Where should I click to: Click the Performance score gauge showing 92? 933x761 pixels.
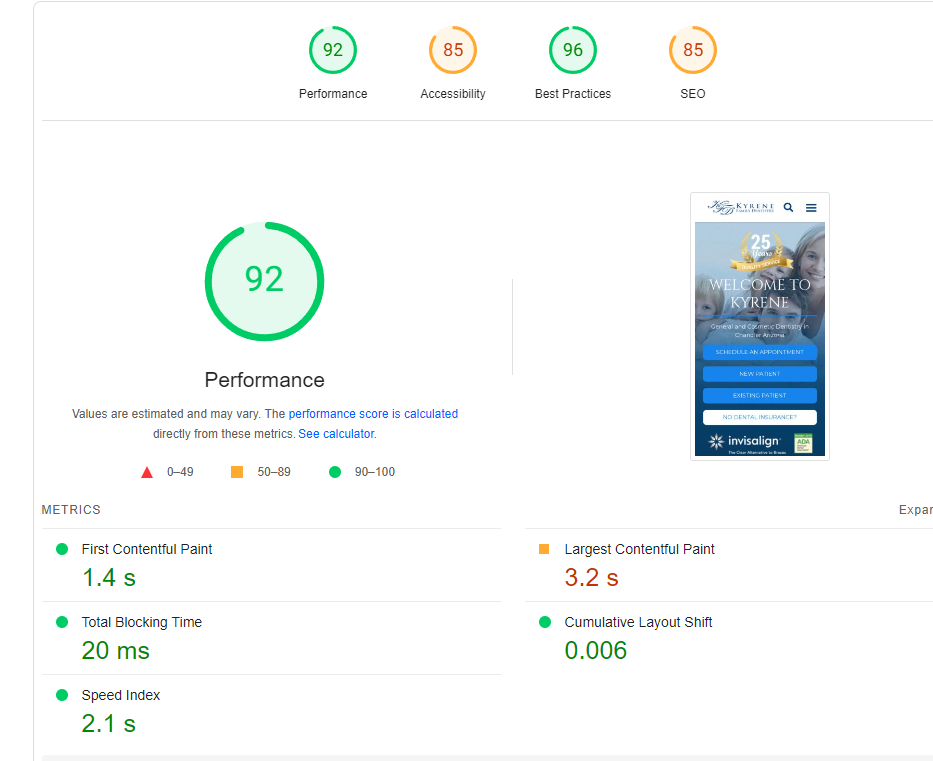(333, 50)
